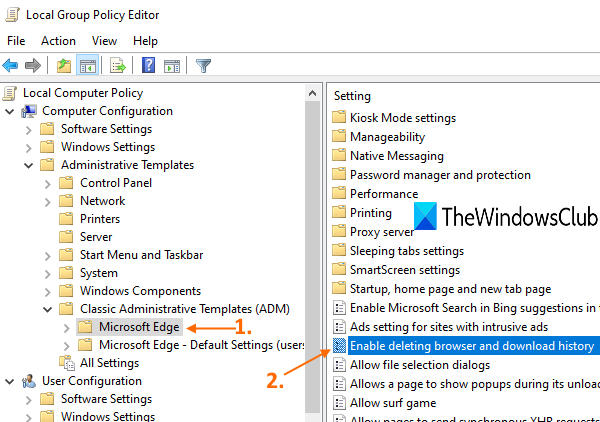The image size is (600, 422).
Task: Expand the Network node
Action: (x=48, y=202)
